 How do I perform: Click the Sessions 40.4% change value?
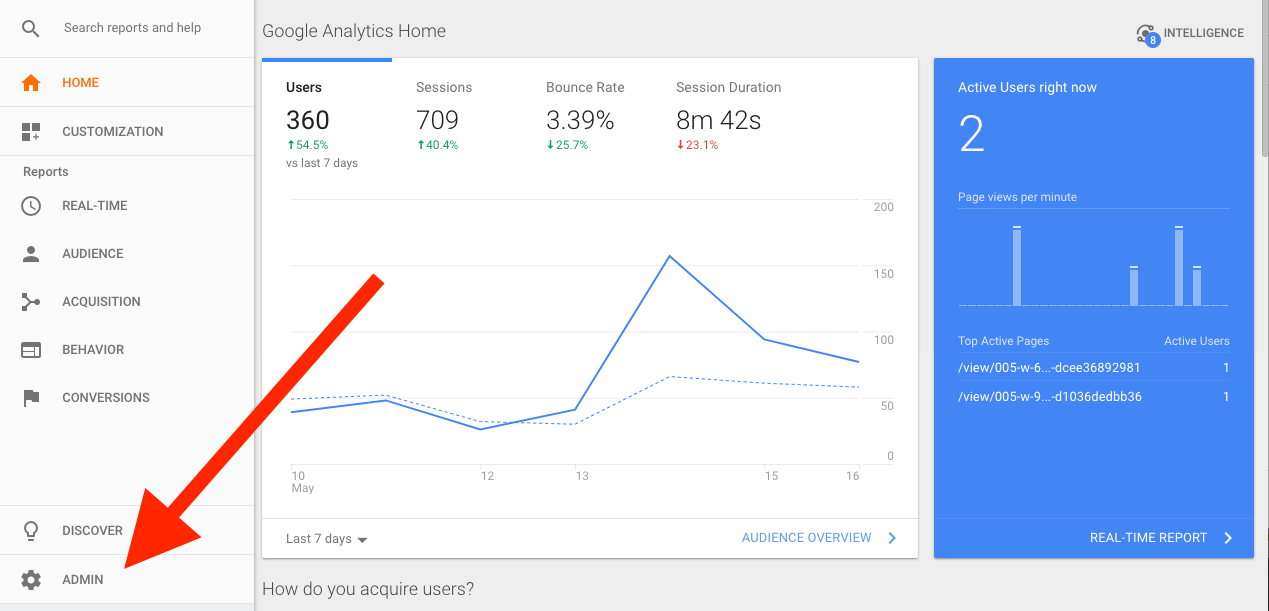pyautogui.click(x=437, y=145)
